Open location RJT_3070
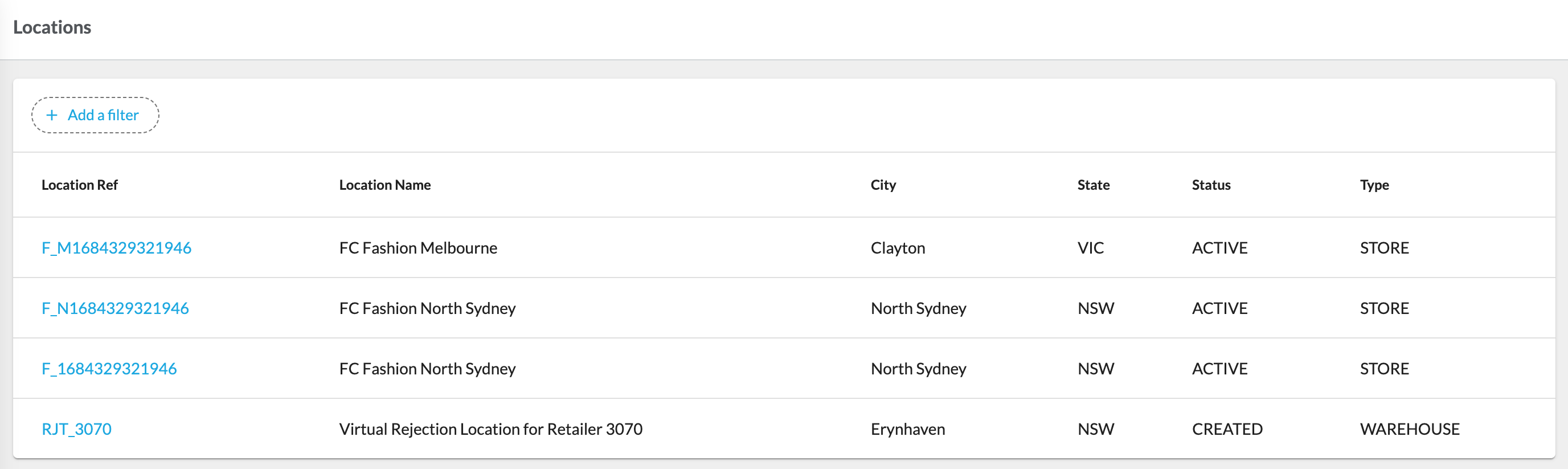The height and width of the screenshot is (469, 1568). [76, 429]
